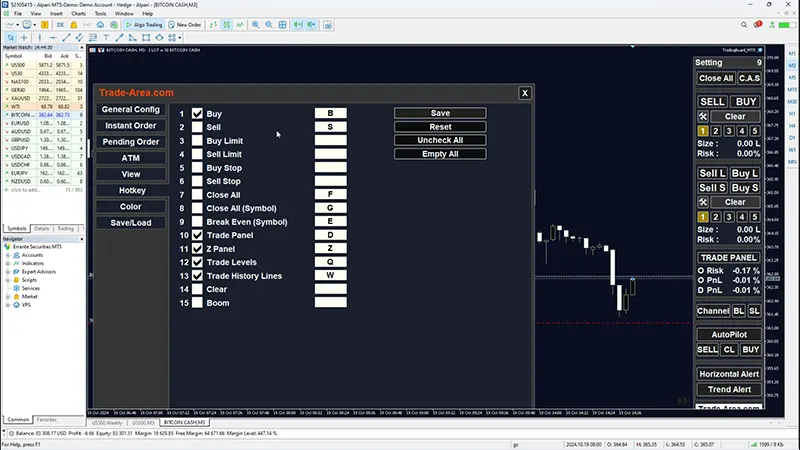Switch to the Hotkey settings tab
800x450 pixels.
pyautogui.click(x=131, y=190)
